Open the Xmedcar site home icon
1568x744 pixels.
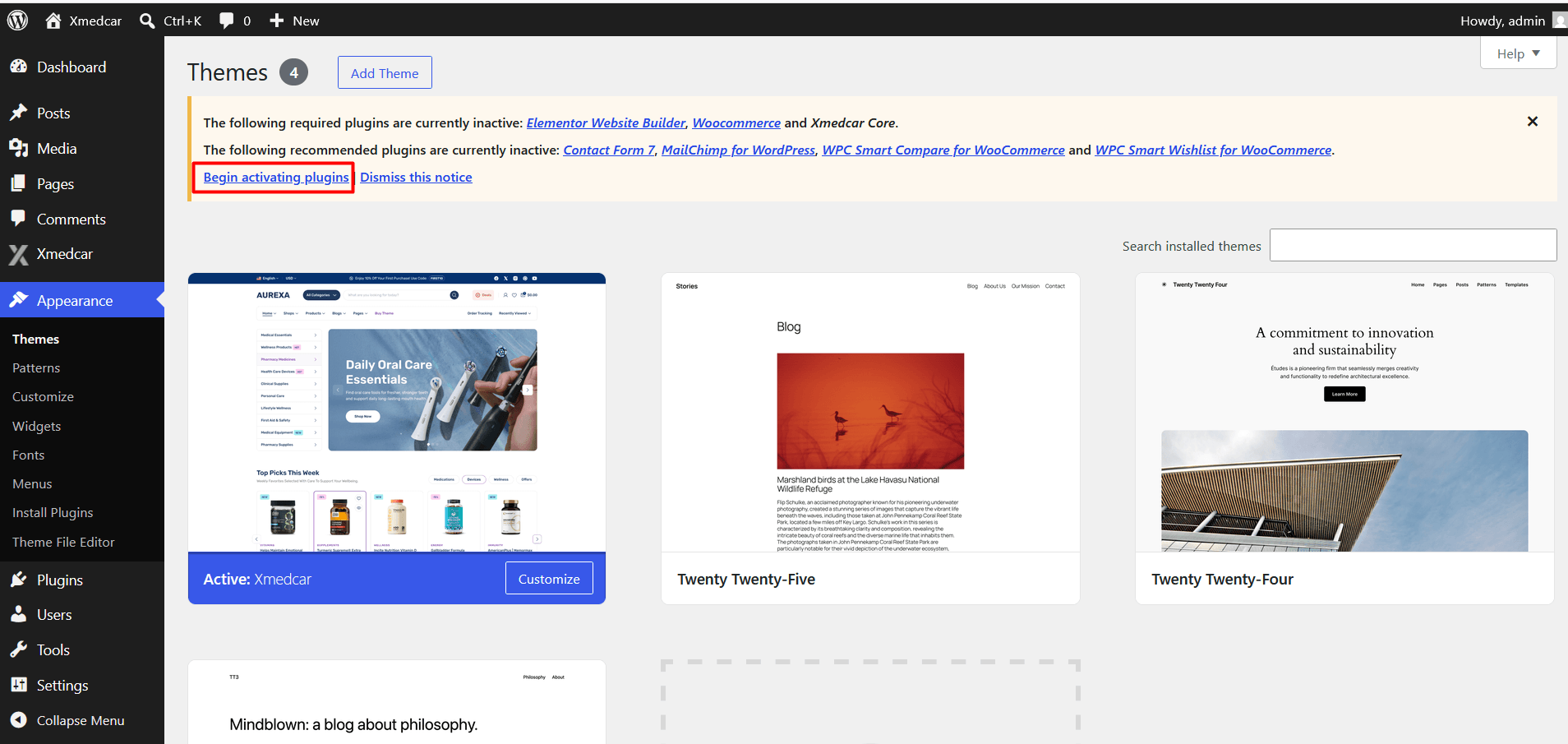point(53,21)
